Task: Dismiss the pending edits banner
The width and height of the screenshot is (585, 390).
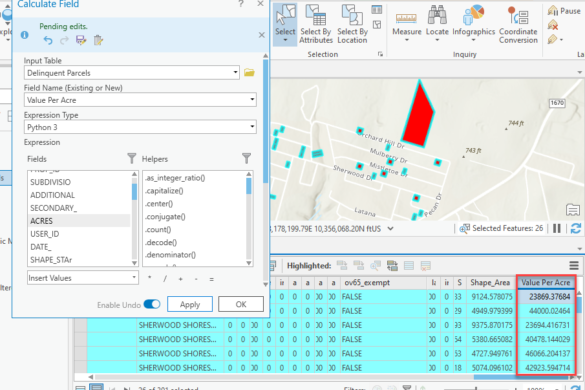Action: 262,35
